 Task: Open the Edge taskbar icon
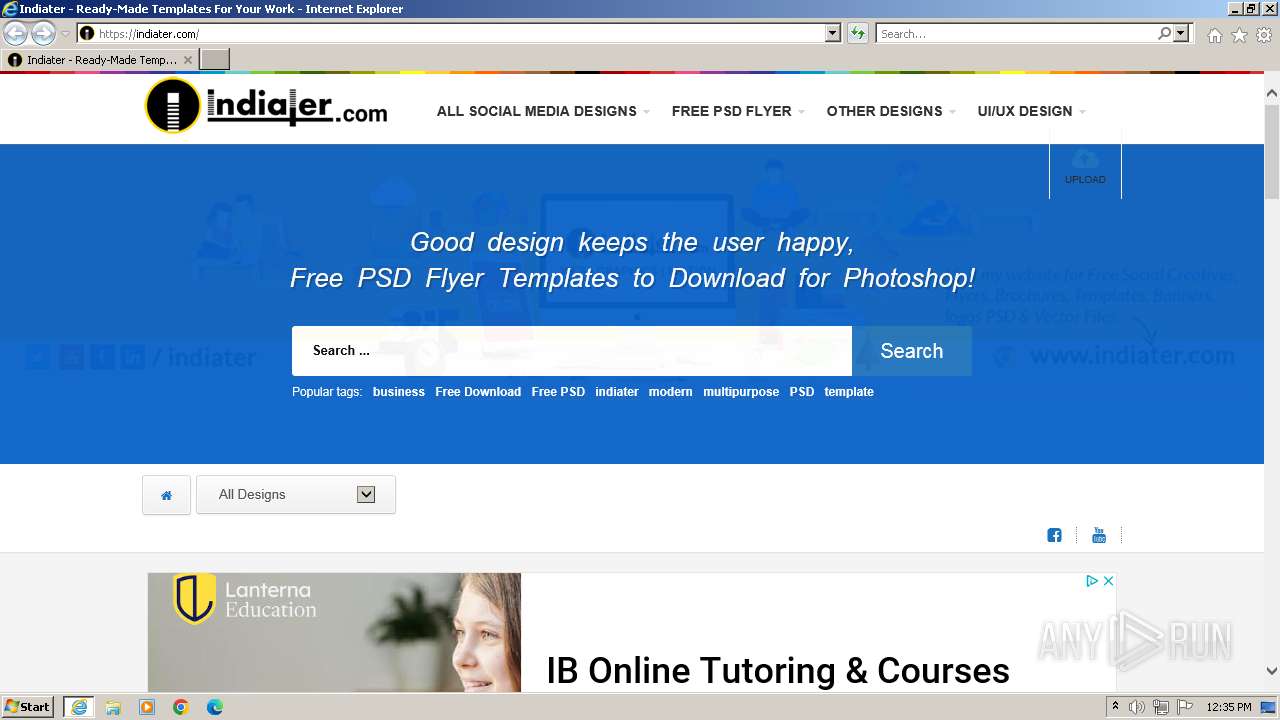point(215,707)
